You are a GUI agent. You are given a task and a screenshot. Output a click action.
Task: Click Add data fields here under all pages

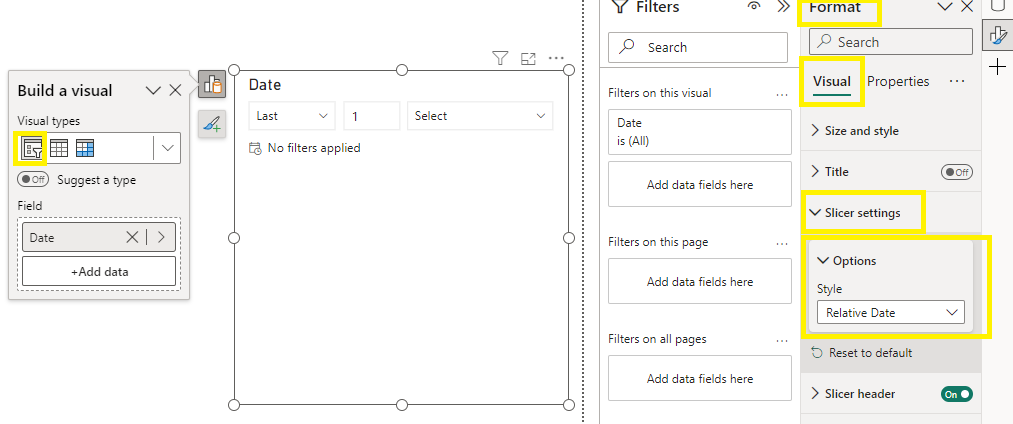pyautogui.click(x=700, y=378)
